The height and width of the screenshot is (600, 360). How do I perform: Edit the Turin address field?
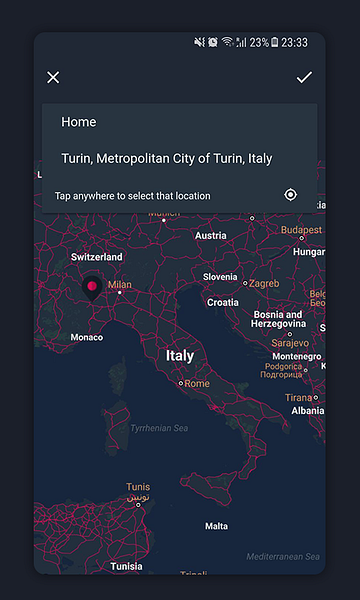point(179,158)
